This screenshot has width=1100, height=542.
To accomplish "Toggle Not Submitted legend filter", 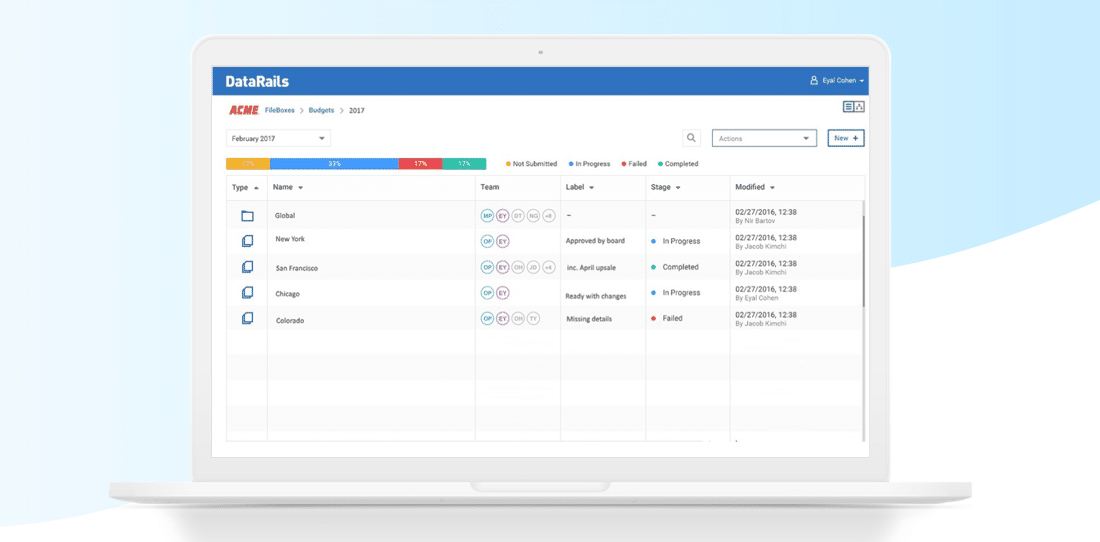I will [x=532, y=164].
